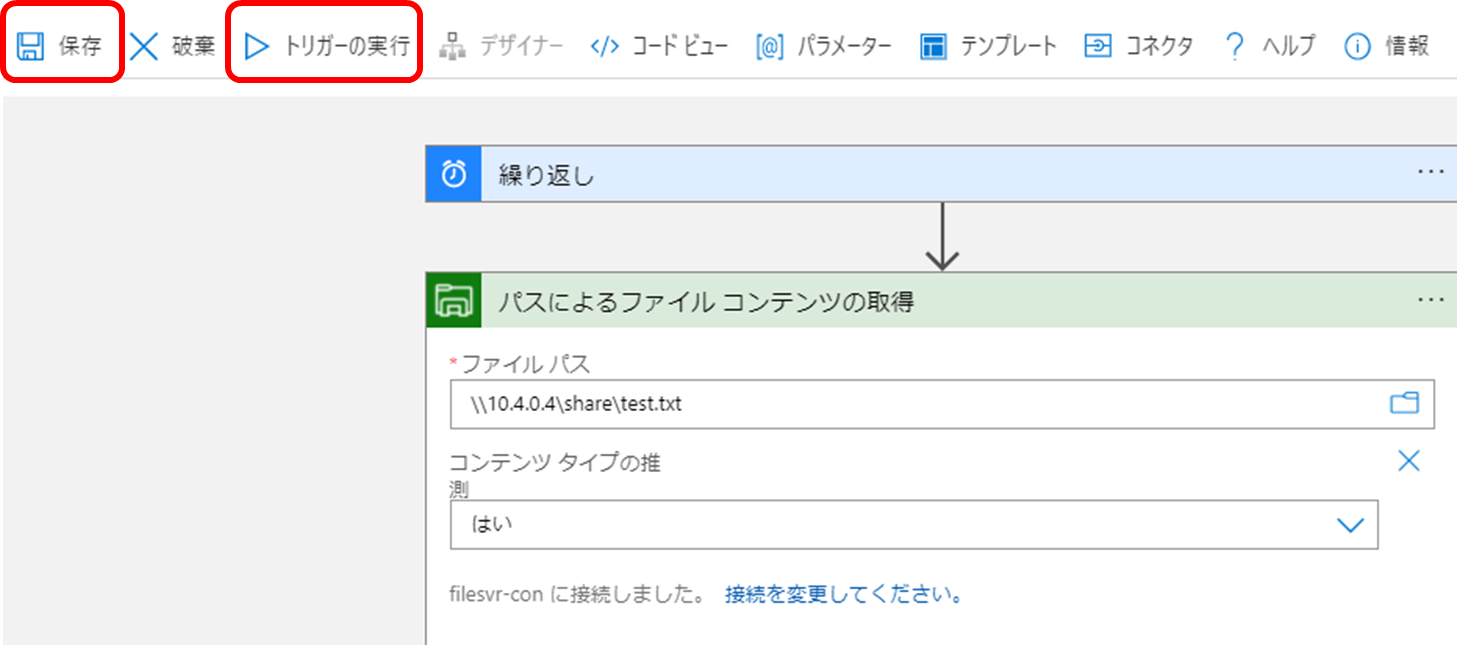Image resolution: width=1457 pixels, height=645 pixels.
Task: Click パスによるファイル コンテンツの取得 step title
Action: click(706, 302)
